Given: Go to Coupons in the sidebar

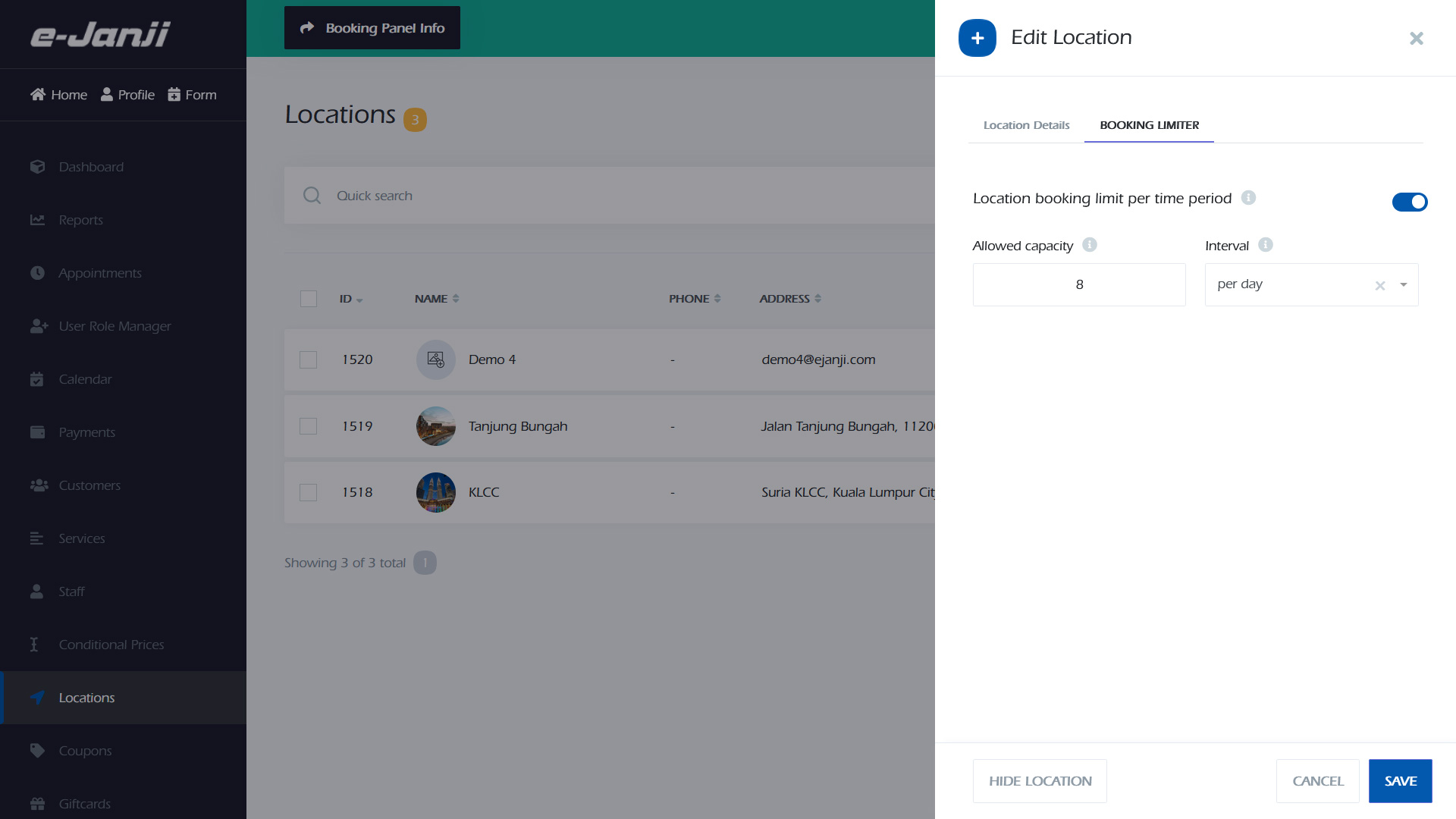Looking at the screenshot, I should click(x=85, y=751).
